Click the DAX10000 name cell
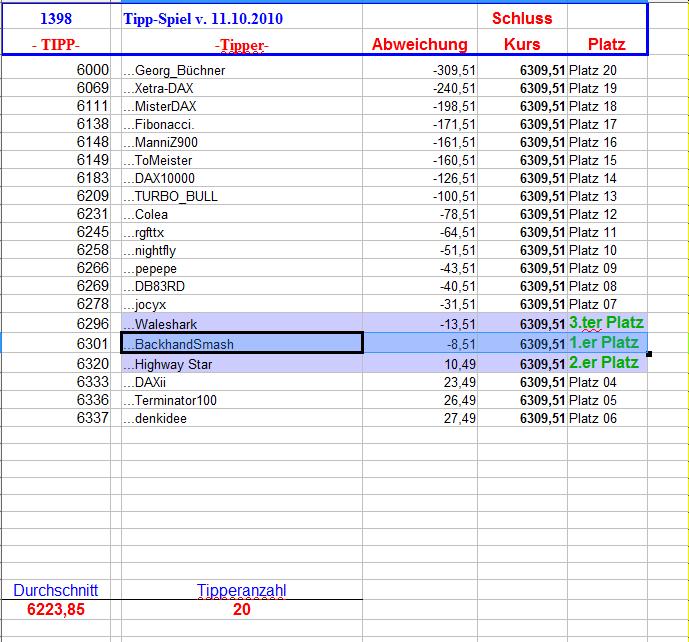This screenshot has width=689, height=642. pos(242,178)
